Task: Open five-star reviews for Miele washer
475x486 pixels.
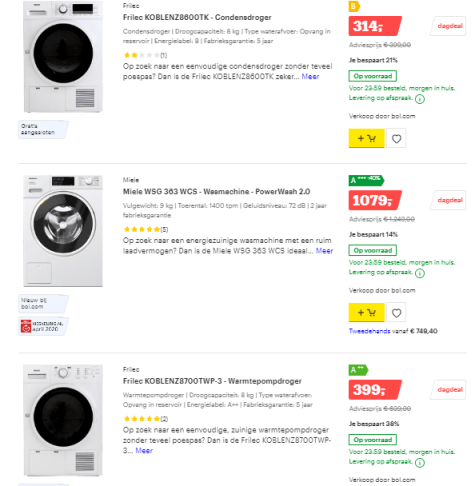Action: click(146, 229)
